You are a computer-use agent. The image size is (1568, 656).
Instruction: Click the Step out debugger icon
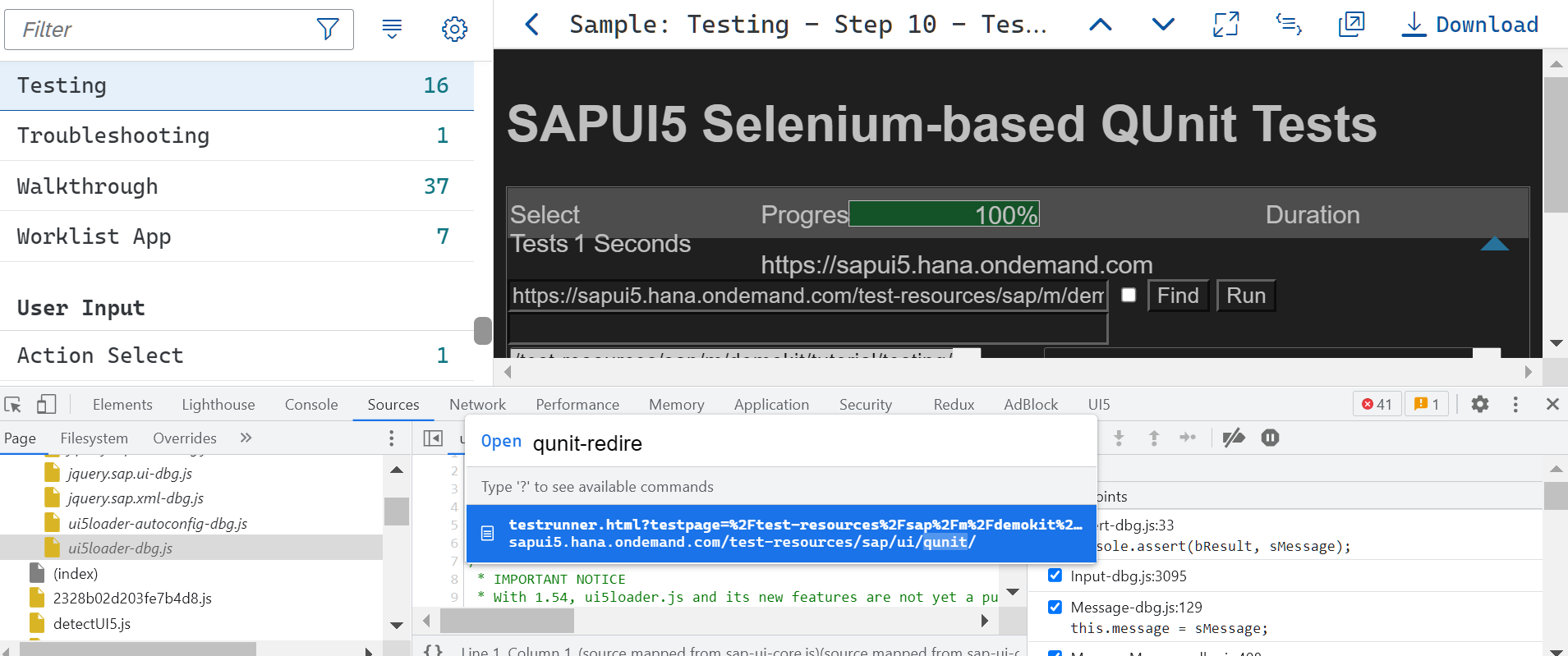(x=1154, y=438)
